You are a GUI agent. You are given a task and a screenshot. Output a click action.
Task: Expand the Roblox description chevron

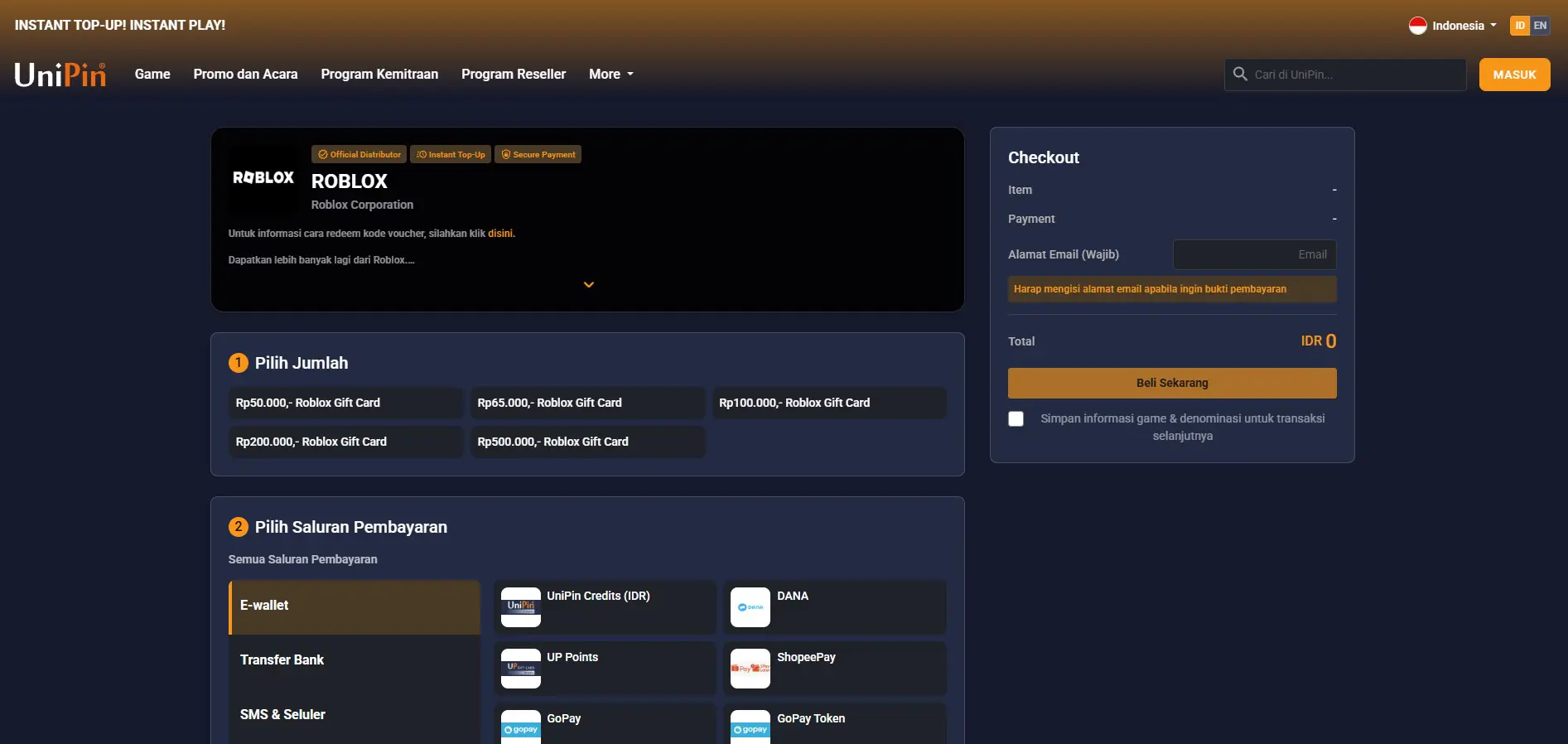point(589,285)
